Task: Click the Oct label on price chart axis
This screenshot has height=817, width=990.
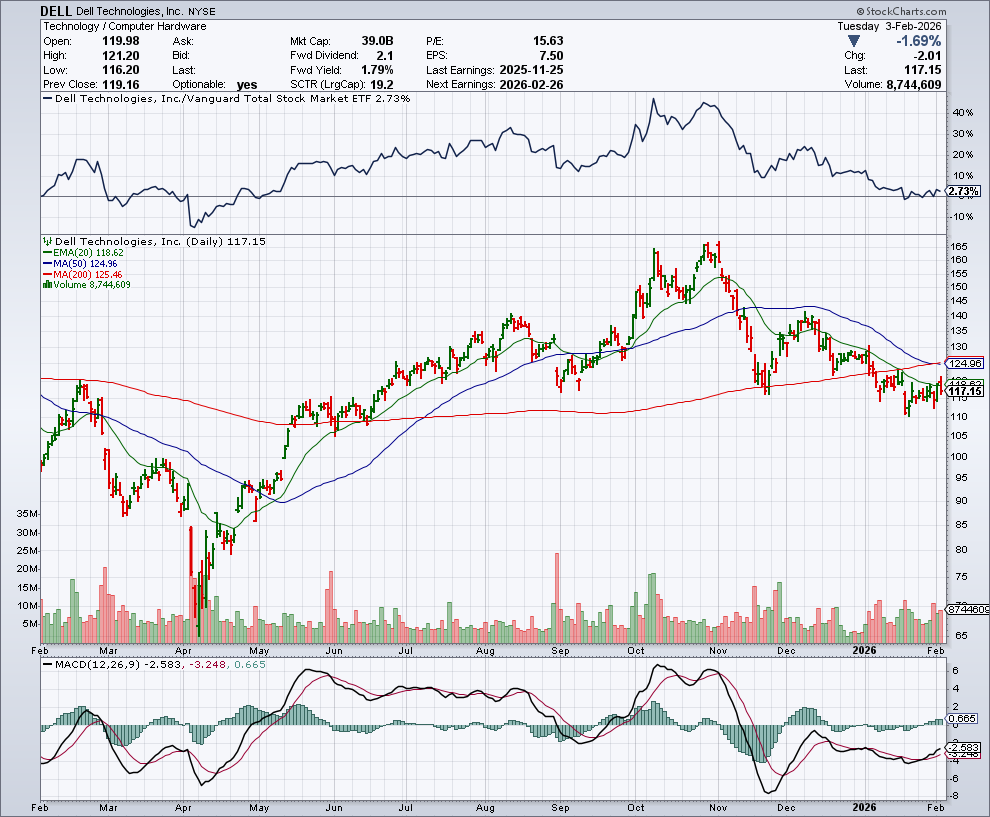Action: point(636,650)
